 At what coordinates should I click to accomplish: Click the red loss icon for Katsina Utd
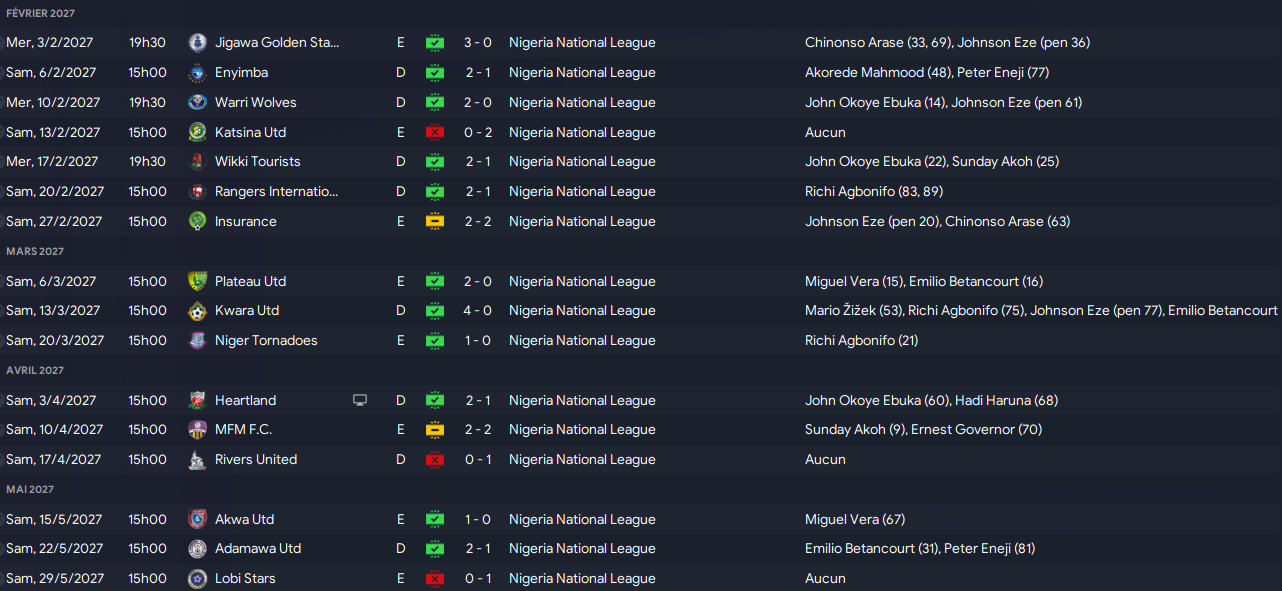click(x=435, y=132)
